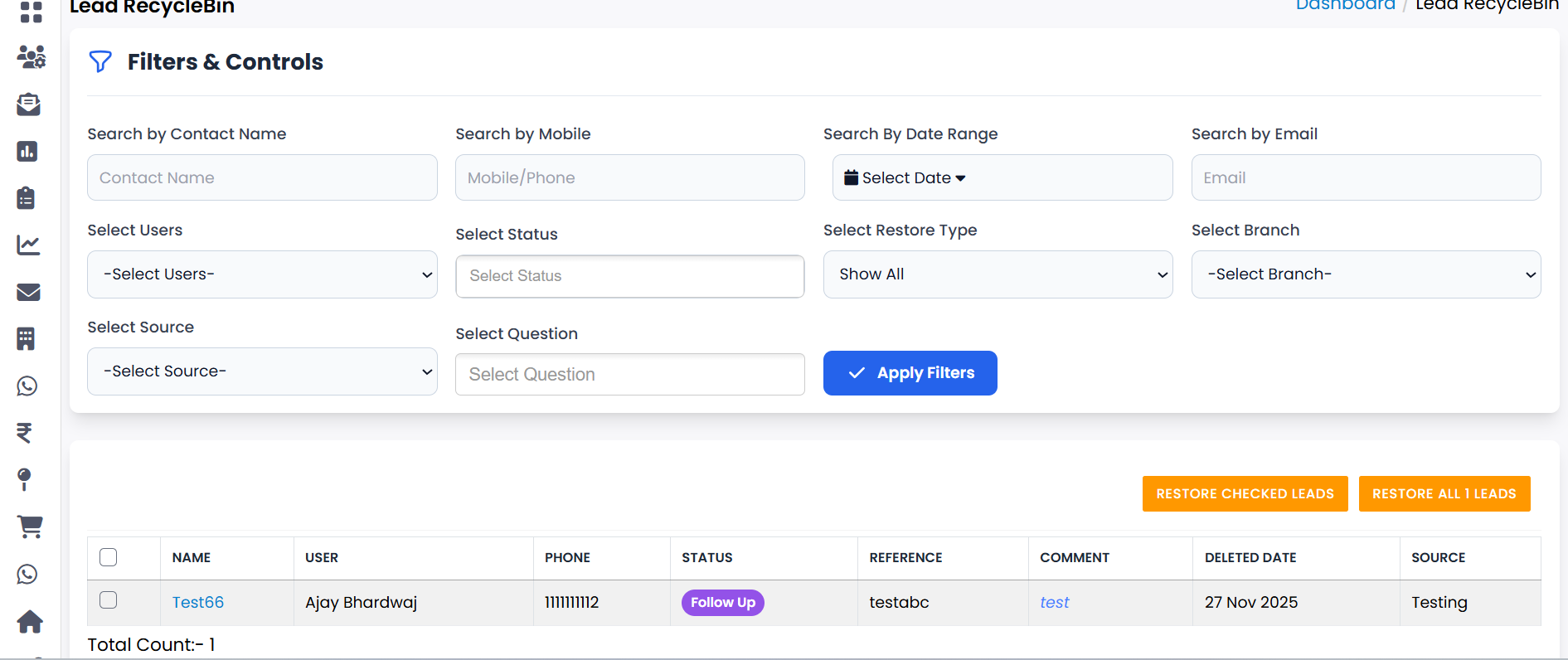Click the open envelope sidebar icon
The width and height of the screenshot is (1568, 660).
pyautogui.click(x=29, y=104)
